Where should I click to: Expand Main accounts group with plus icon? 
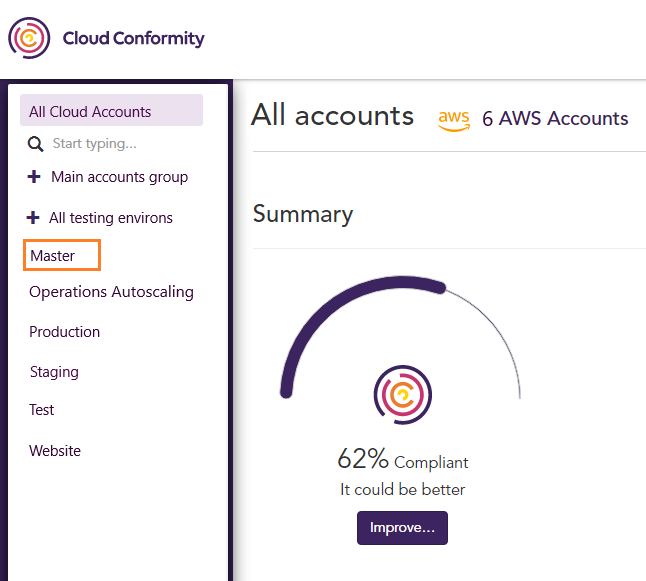point(34,176)
